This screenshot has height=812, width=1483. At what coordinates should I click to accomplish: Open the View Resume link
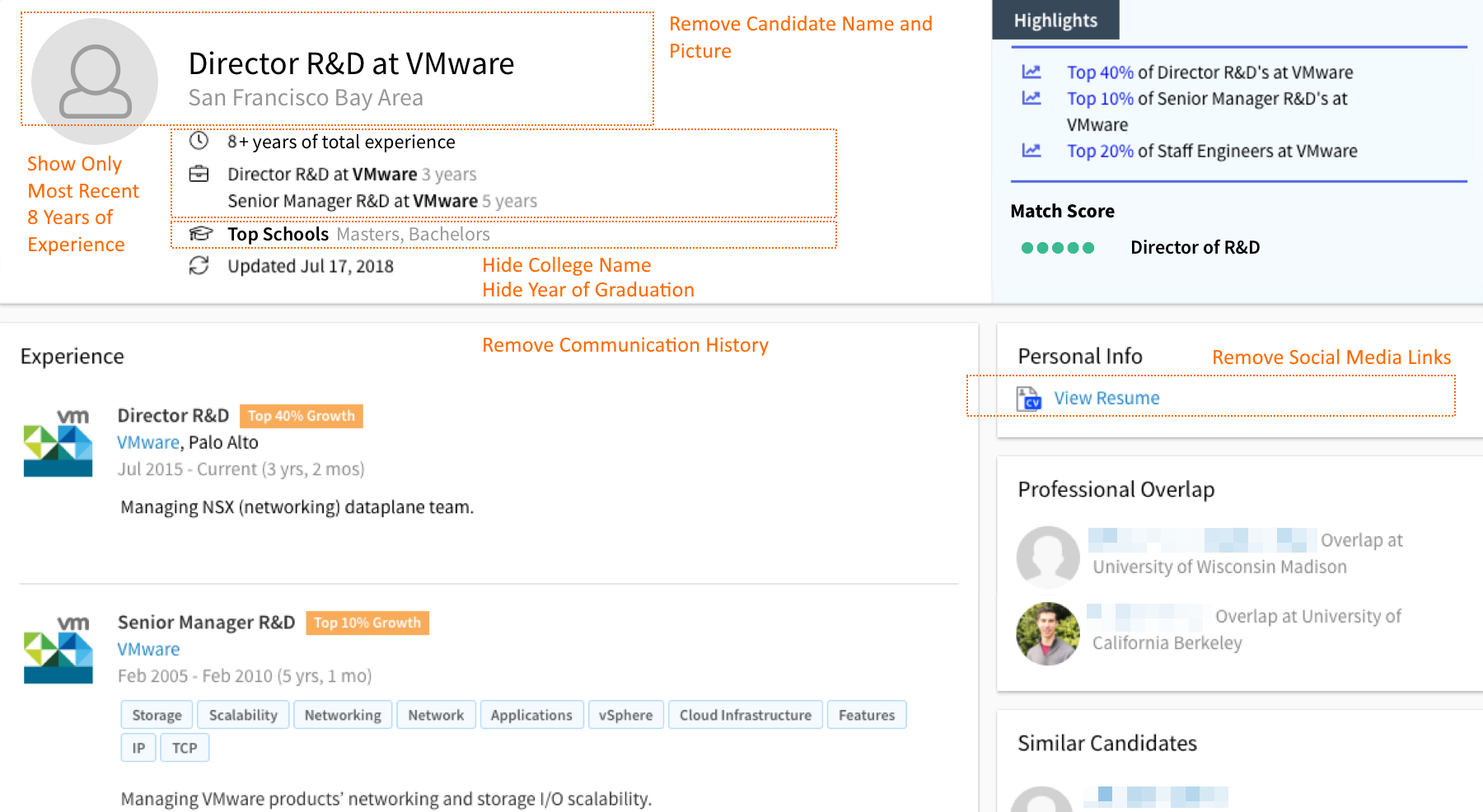tap(1106, 399)
